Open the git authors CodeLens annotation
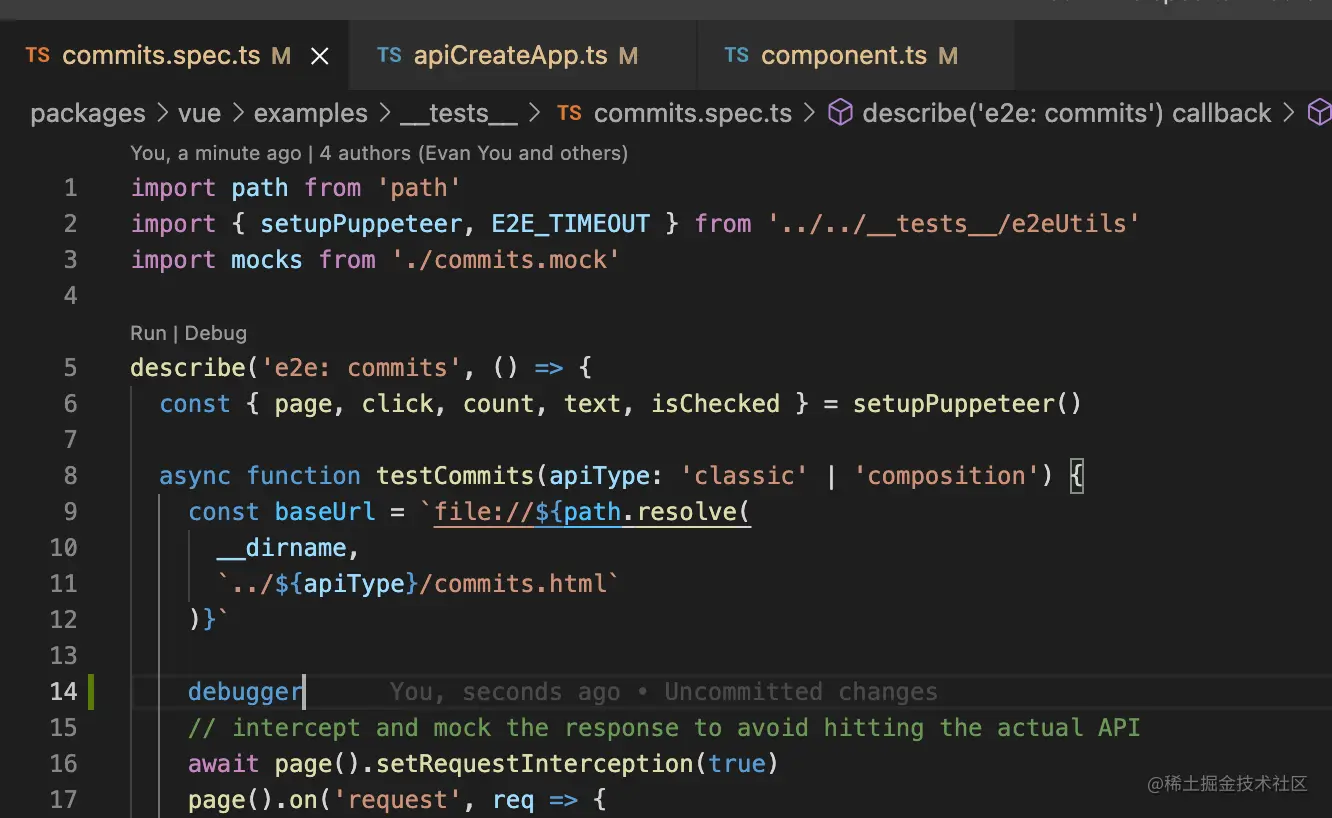The height and width of the screenshot is (818, 1332). pyautogui.click(x=379, y=153)
